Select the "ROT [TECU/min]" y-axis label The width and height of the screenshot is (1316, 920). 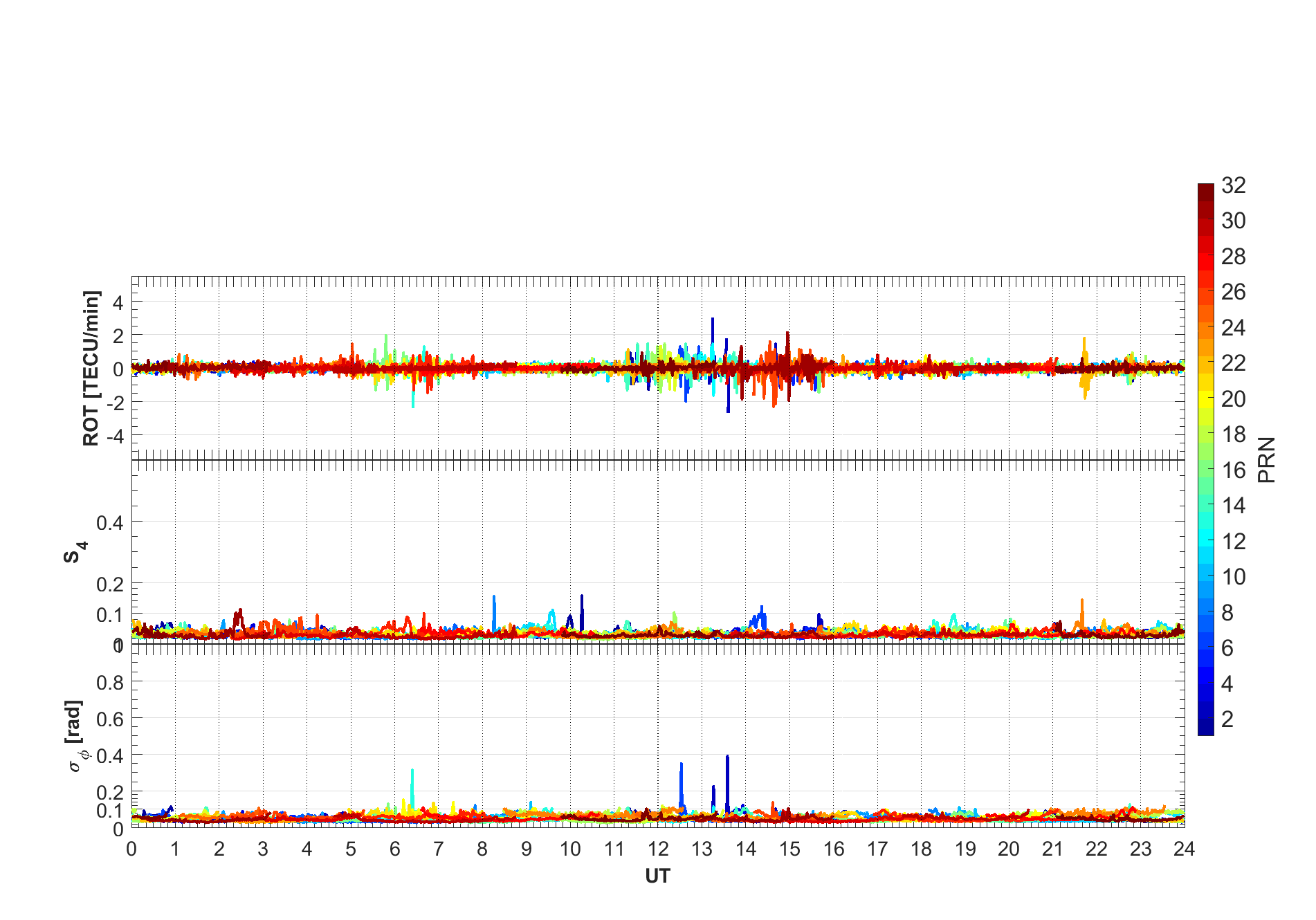point(91,369)
